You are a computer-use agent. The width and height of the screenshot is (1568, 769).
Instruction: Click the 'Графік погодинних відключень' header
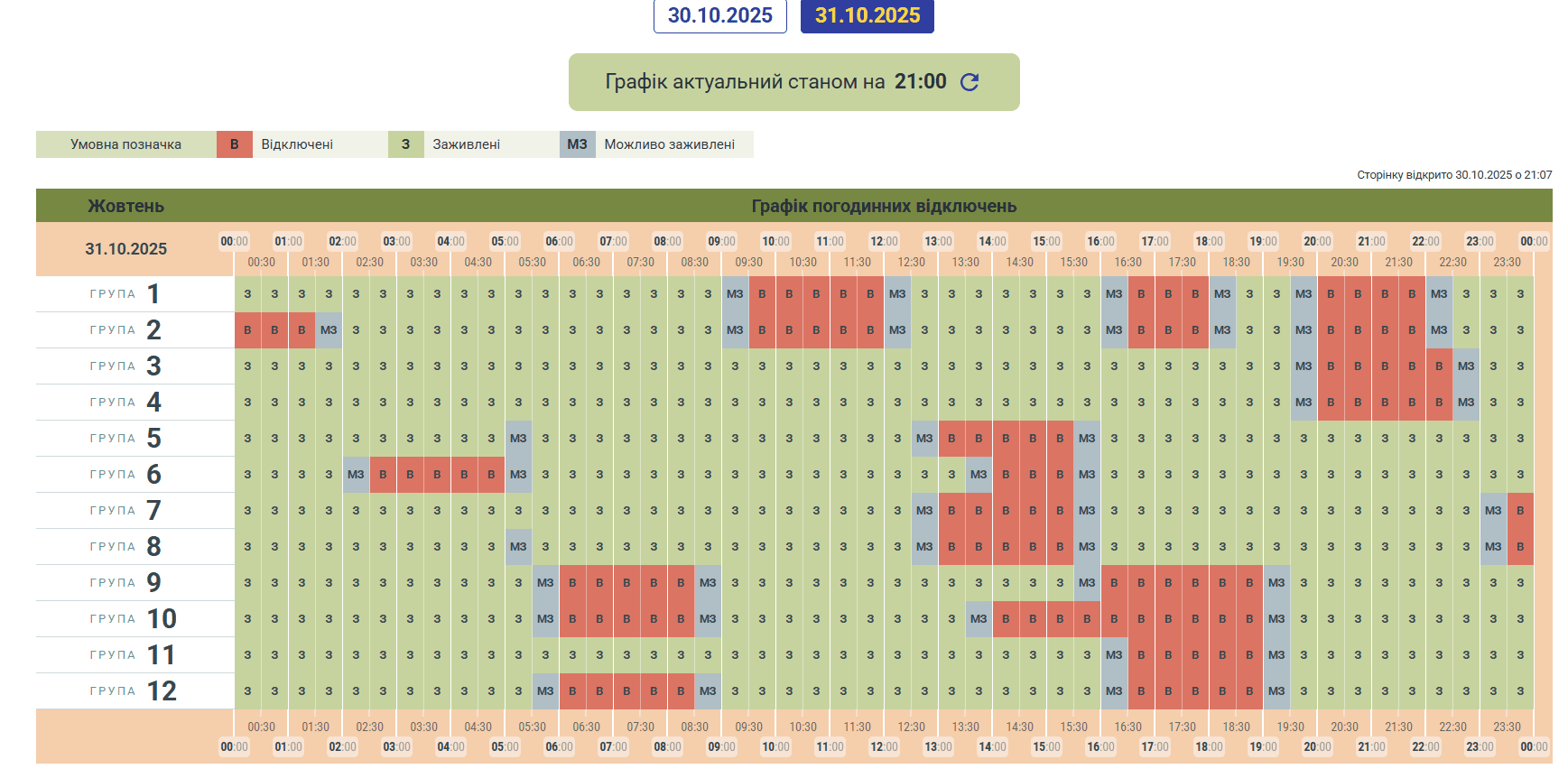884,206
